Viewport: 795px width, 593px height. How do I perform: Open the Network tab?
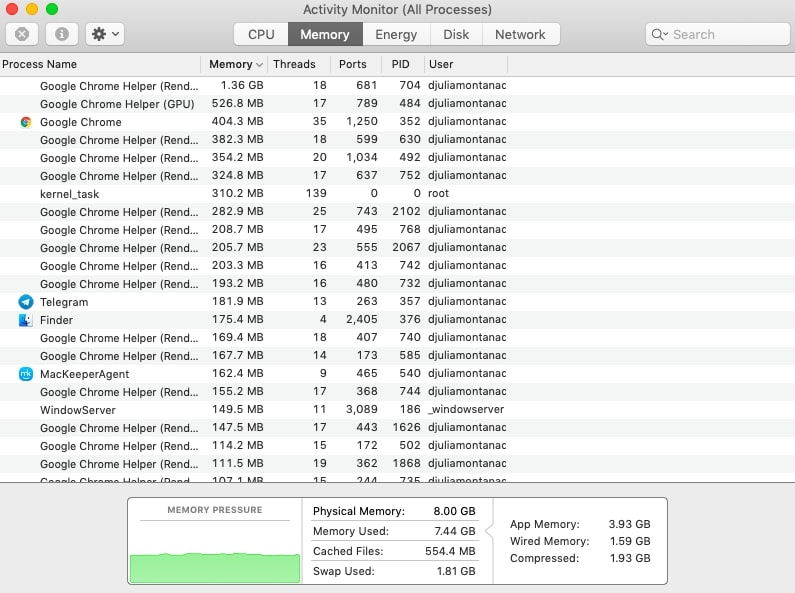[520, 34]
